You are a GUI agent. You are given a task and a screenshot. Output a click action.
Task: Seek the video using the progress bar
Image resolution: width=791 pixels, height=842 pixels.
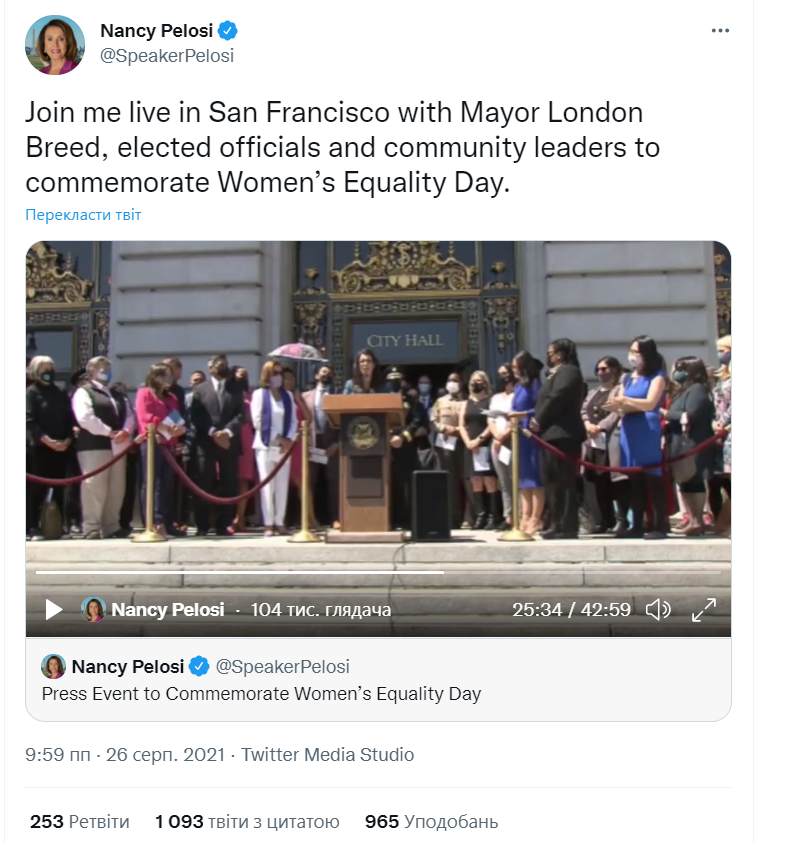click(x=240, y=572)
